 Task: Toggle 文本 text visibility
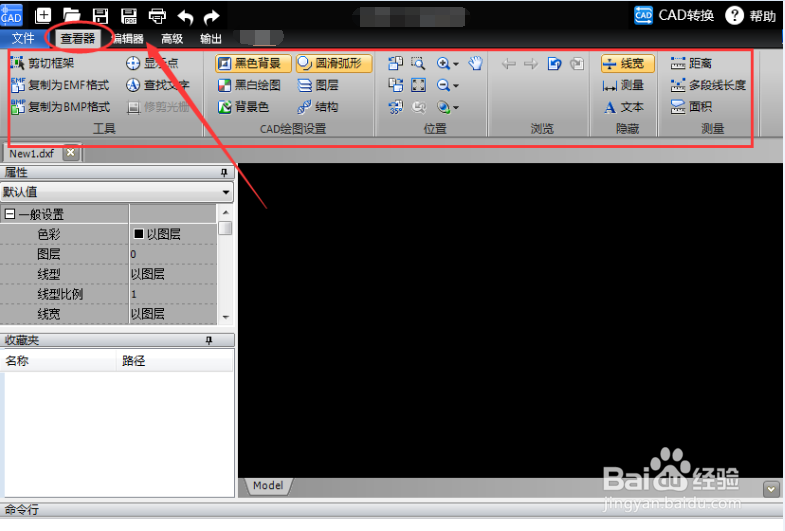click(x=623, y=107)
